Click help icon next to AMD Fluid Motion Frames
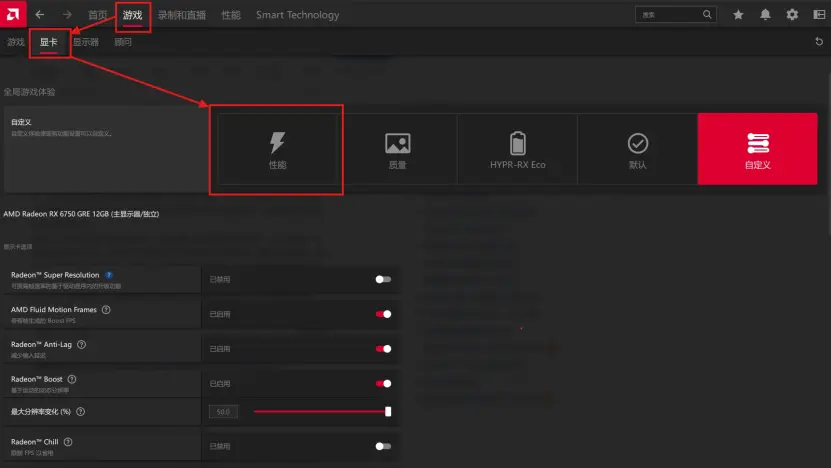Viewport: 831px width, 468px height. [x=106, y=310]
